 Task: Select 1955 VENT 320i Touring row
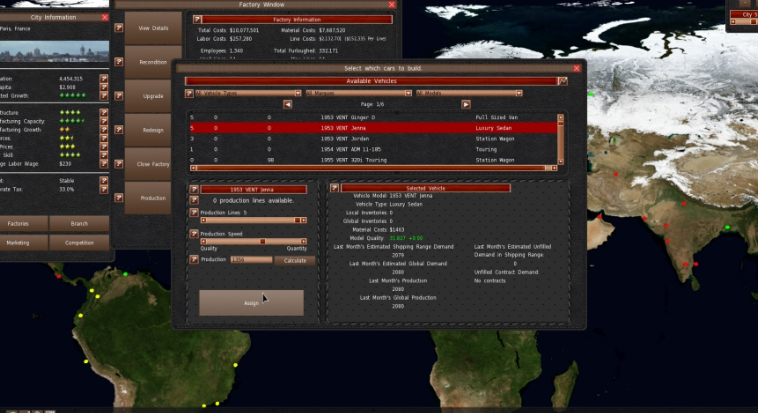tap(373, 160)
